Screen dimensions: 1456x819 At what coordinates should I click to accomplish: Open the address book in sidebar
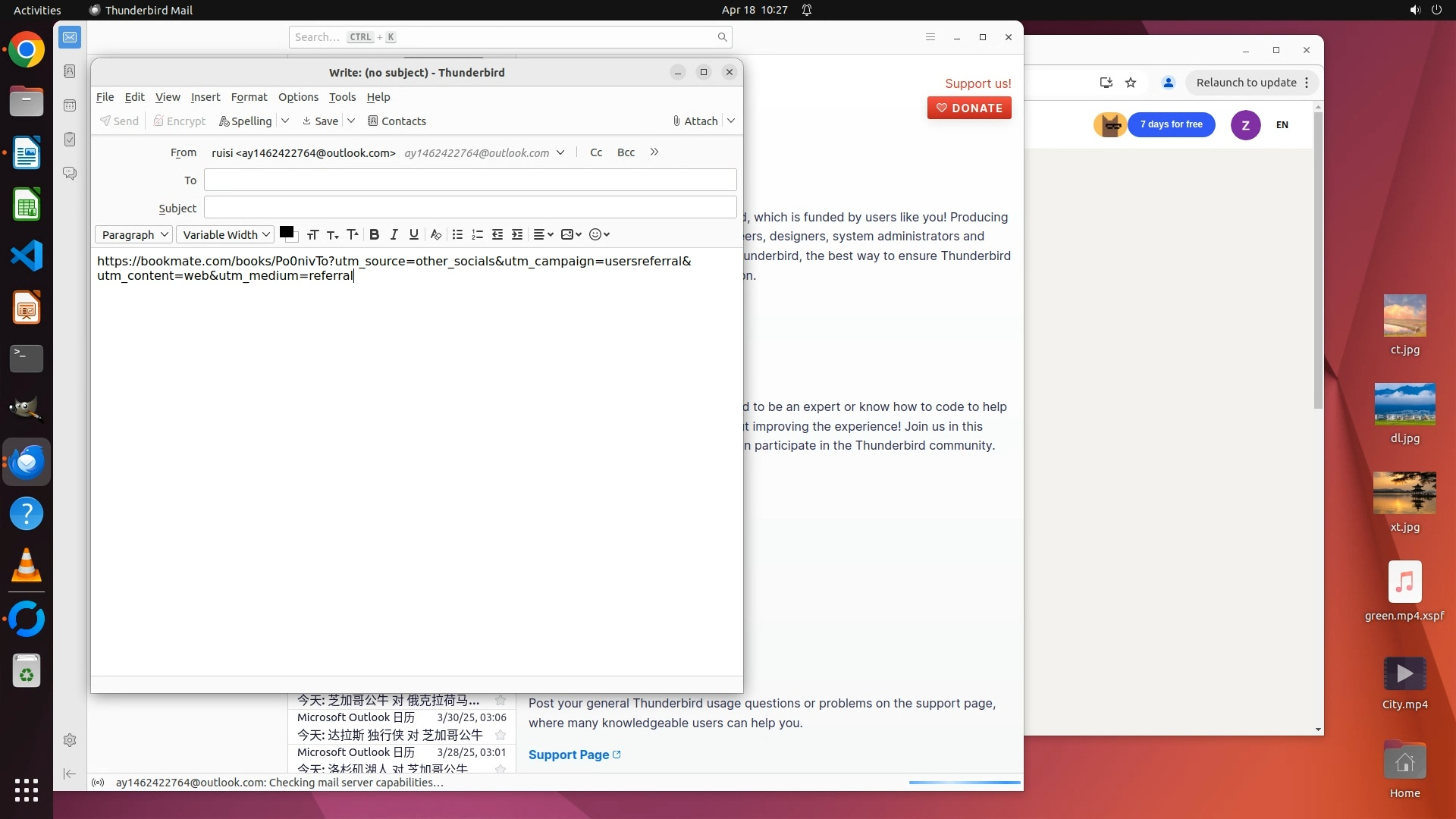coord(70,71)
